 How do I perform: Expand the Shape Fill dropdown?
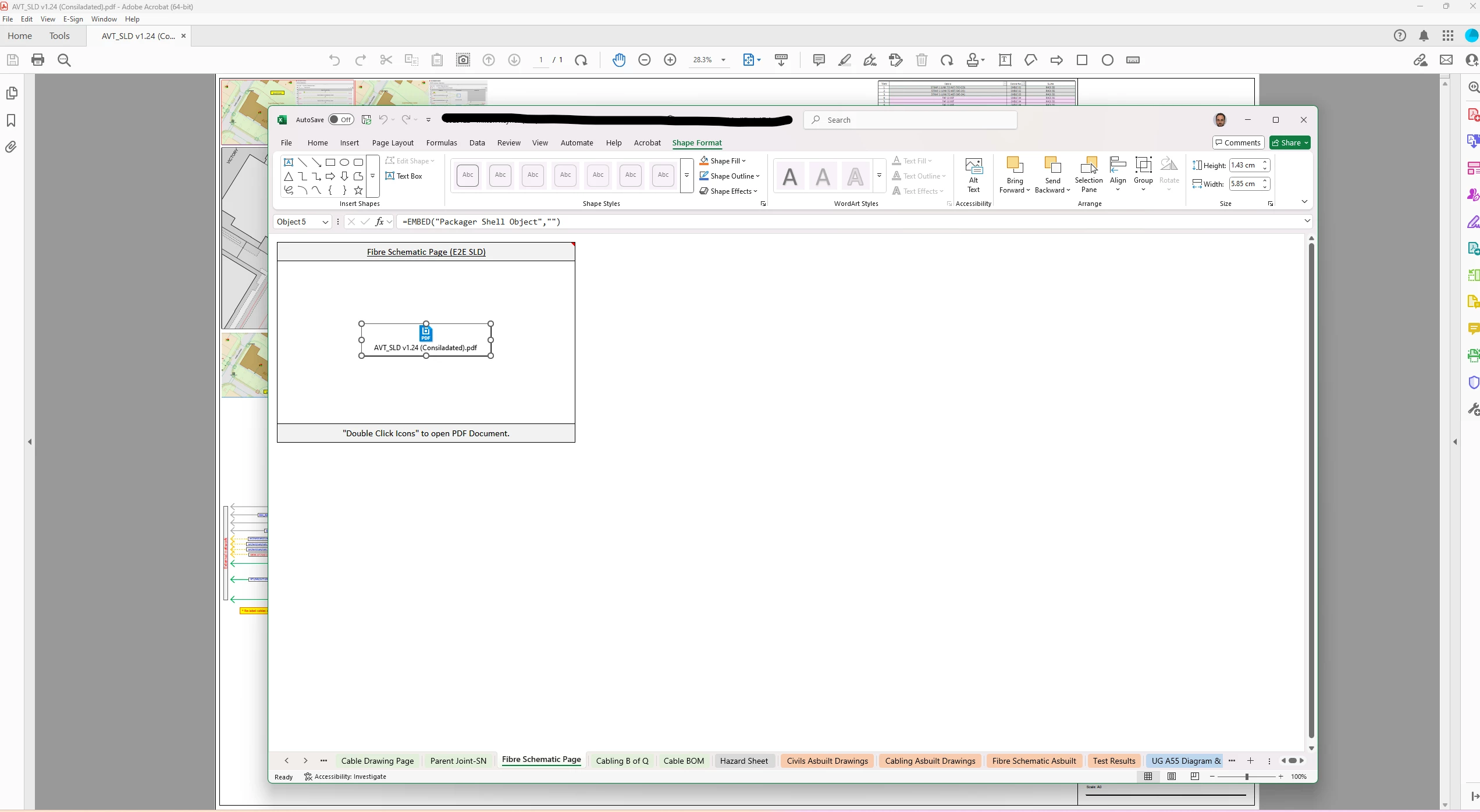[x=743, y=161]
